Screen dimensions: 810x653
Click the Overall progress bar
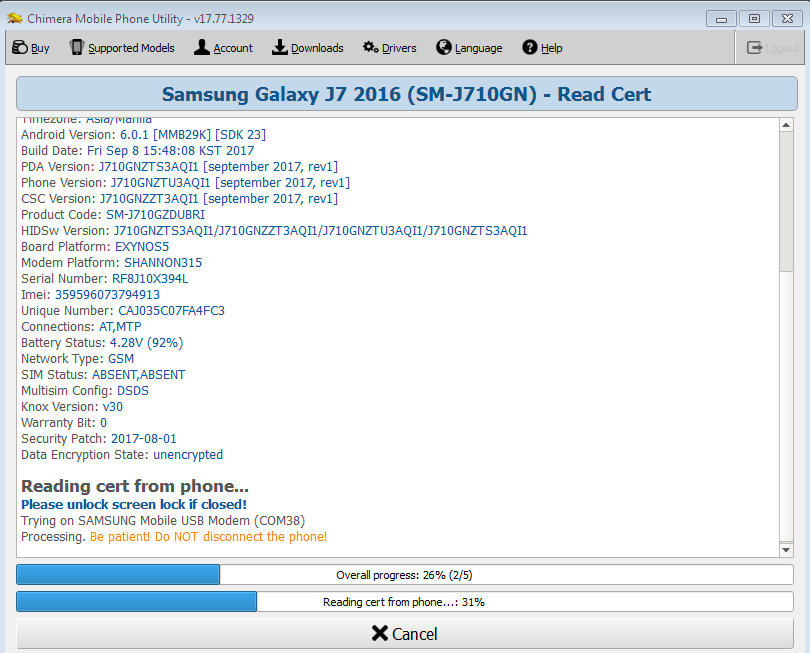[x=404, y=574]
